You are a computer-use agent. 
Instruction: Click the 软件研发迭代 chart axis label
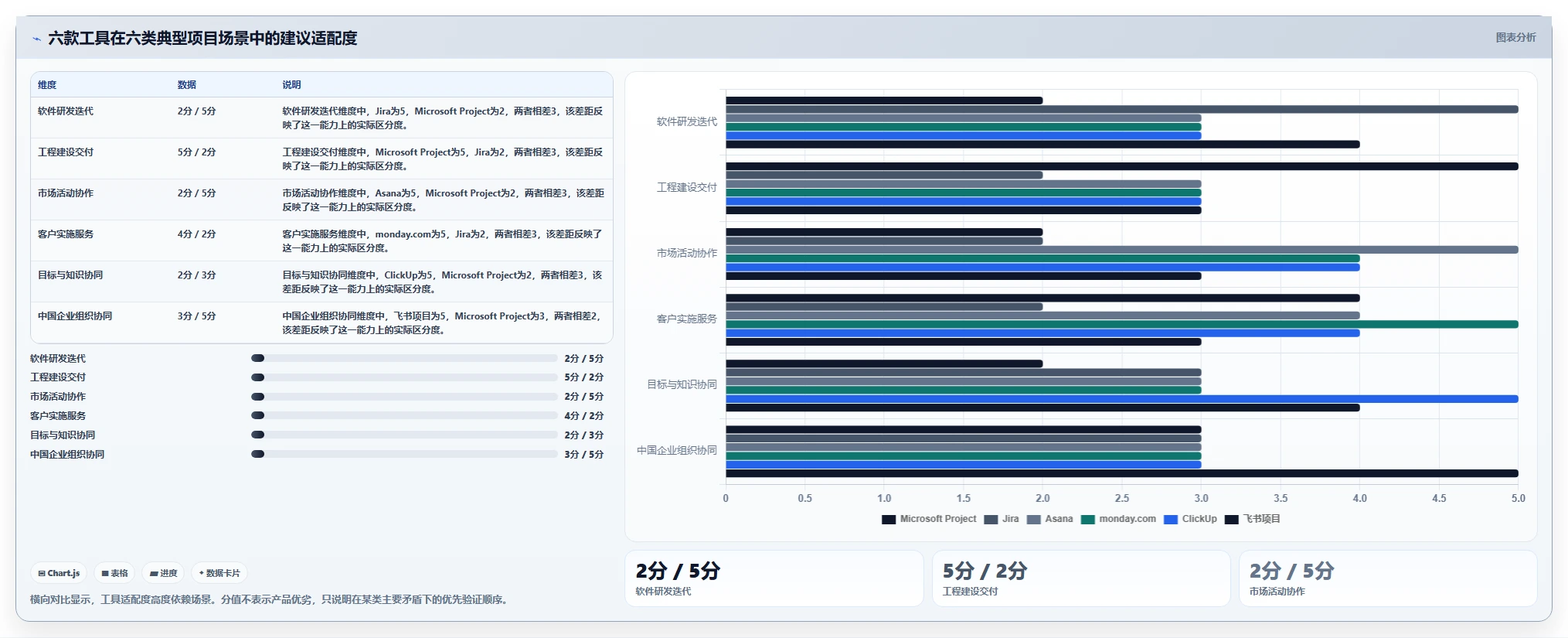(x=686, y=121)
